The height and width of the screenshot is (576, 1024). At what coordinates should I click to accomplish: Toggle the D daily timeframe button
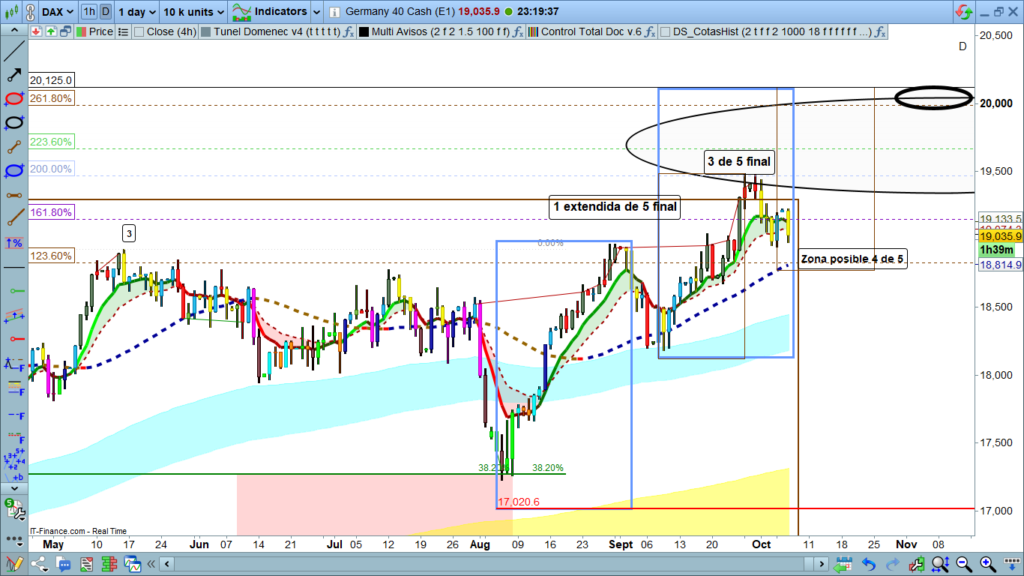pyautogui.click(x=105, y=12)
